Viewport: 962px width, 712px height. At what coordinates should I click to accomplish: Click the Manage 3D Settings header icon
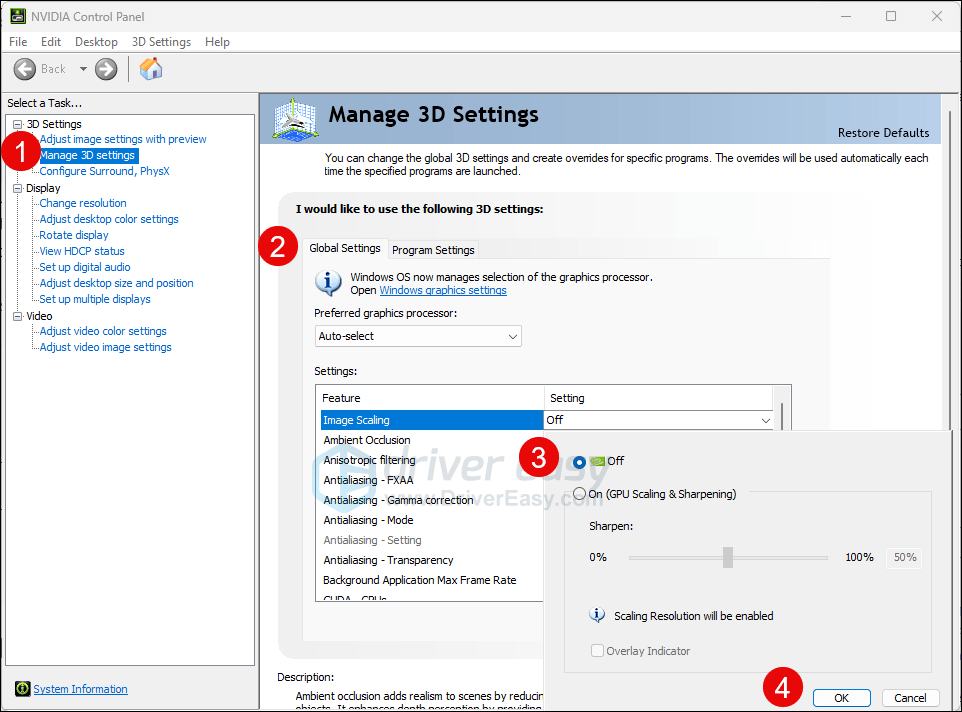coord(296,119)
